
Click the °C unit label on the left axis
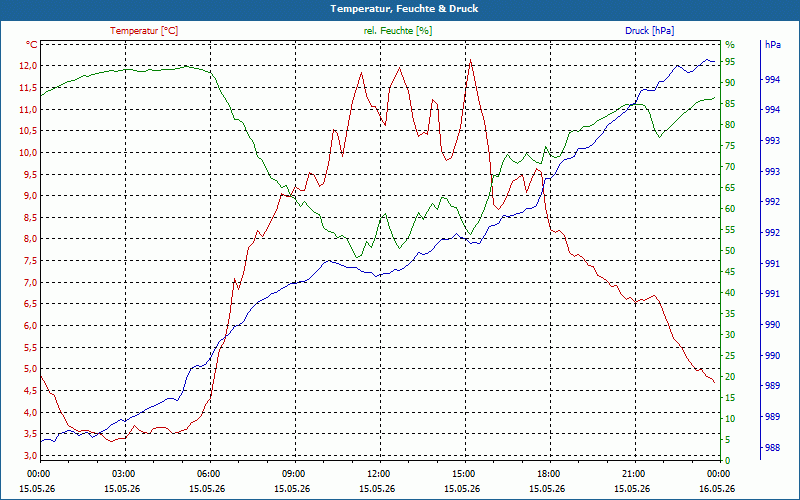coord(32,45)
